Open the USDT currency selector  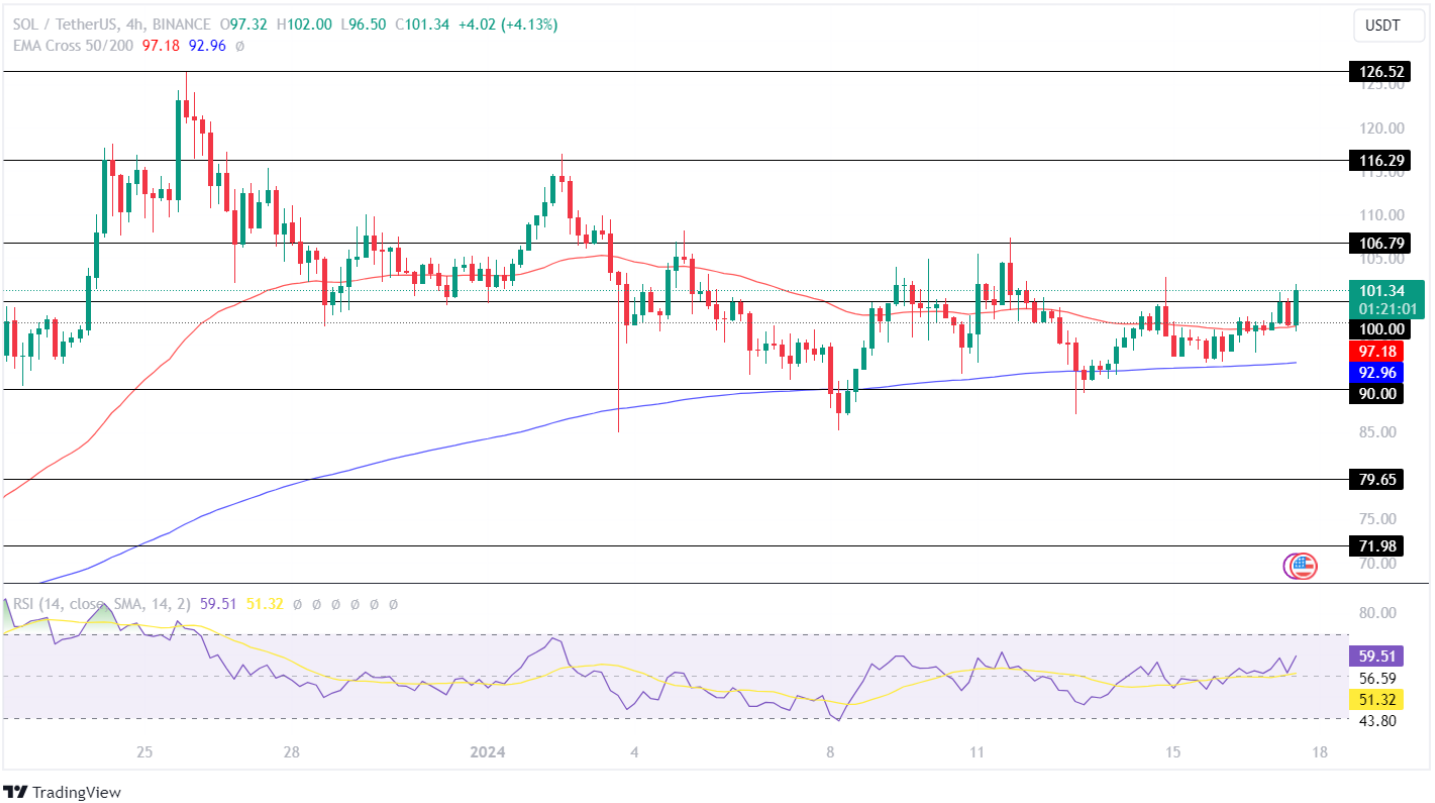(x=1389, y=25)
